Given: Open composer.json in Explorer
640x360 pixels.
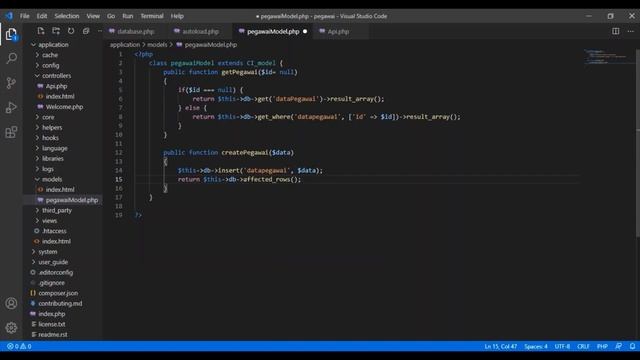Looking at the screenshot, I should coord(58,293).
